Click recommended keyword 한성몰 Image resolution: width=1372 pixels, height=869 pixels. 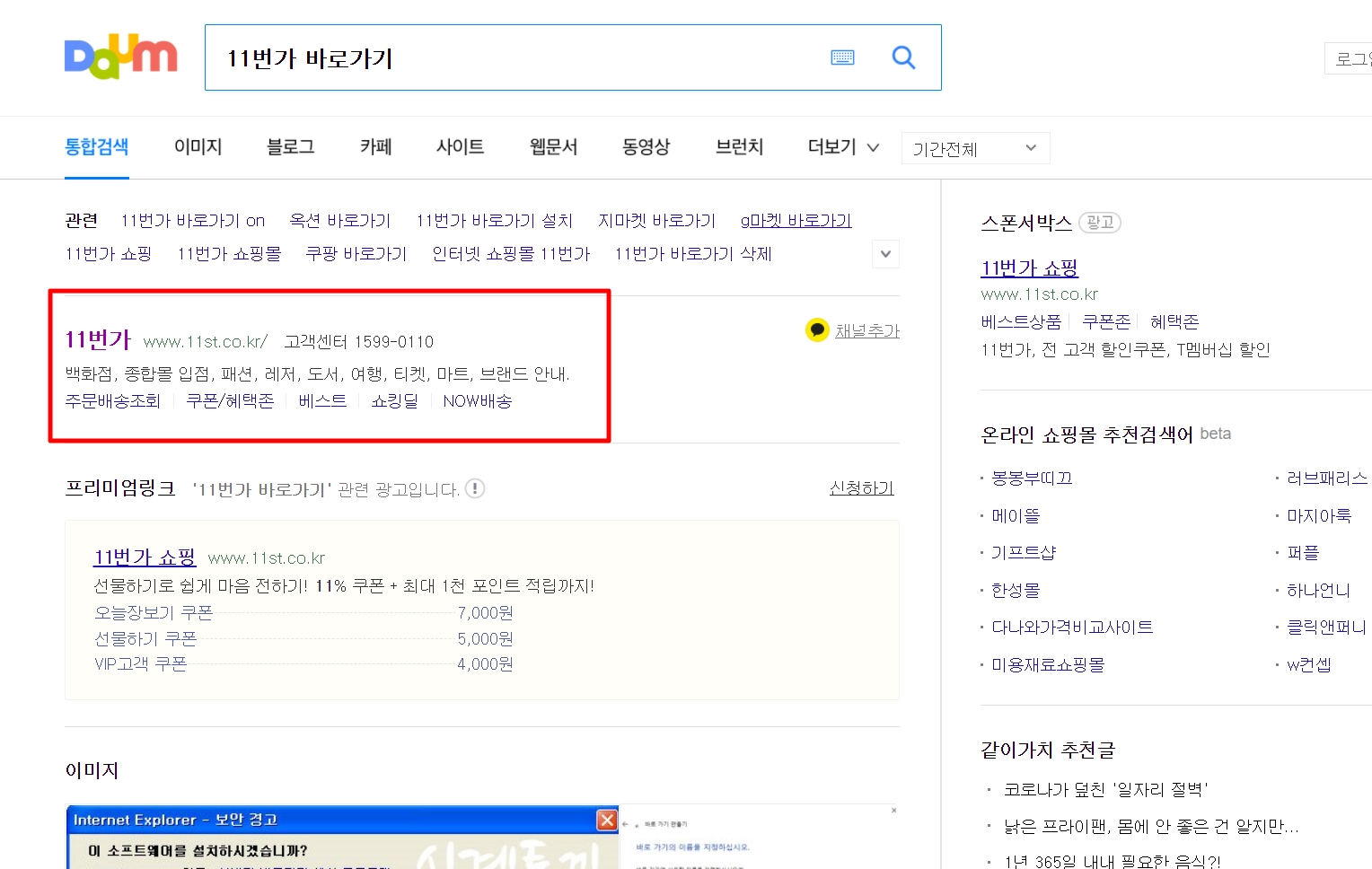pyautogui.click(x=1016, y=590)
